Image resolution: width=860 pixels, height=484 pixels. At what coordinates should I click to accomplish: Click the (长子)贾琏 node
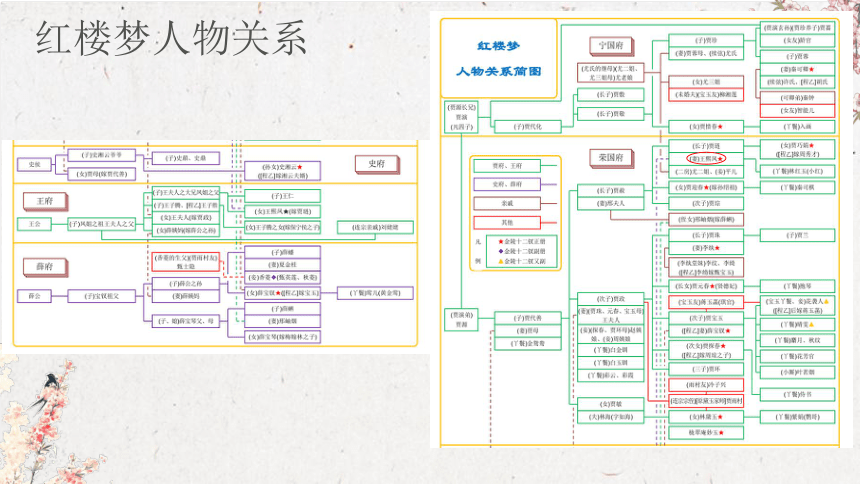click(x=706, y=146)
